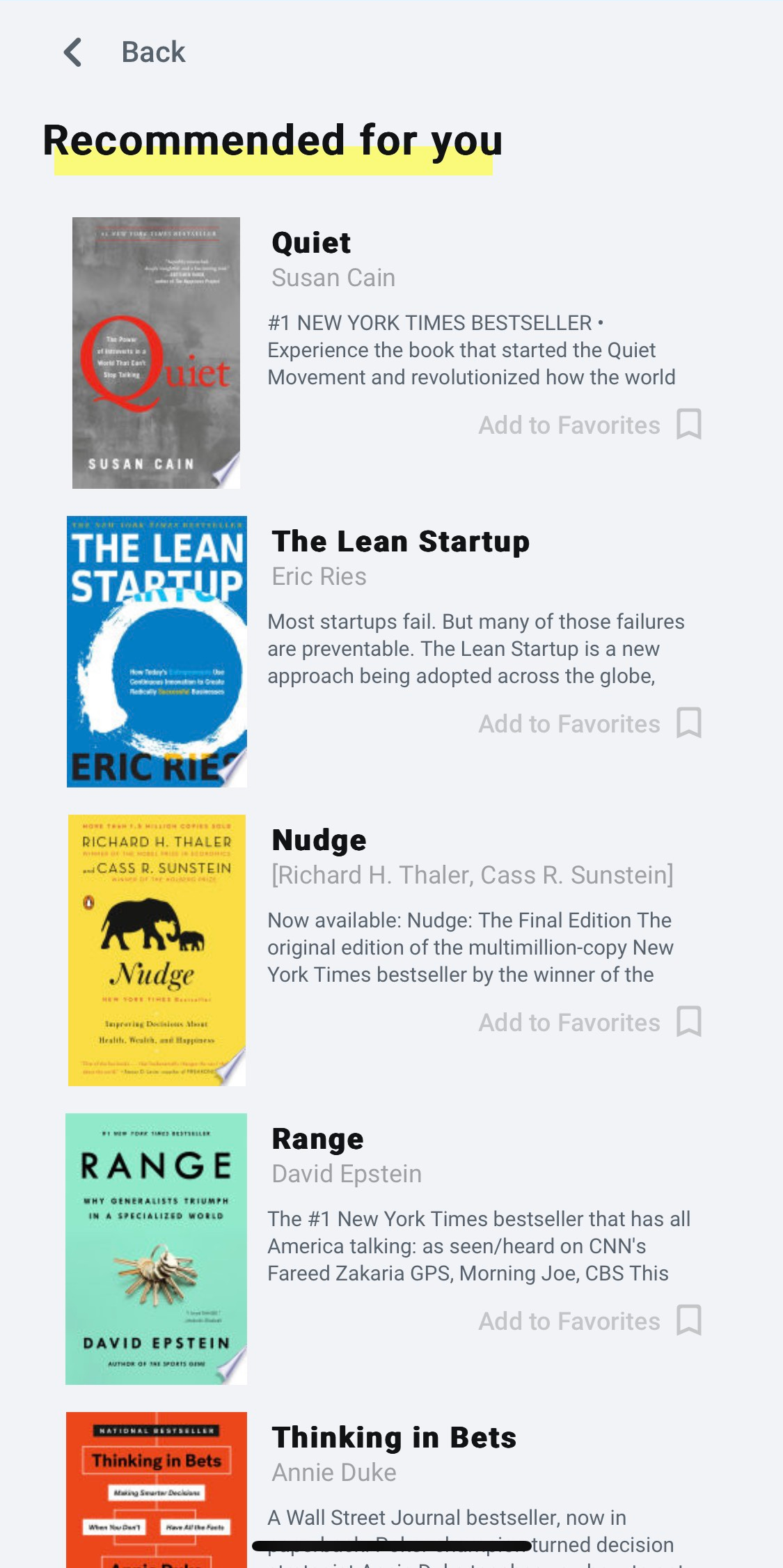Tap the bookmark icon for Quiet
The image size is (783, 1568).
pyautogui.click(x=689, y=424)
